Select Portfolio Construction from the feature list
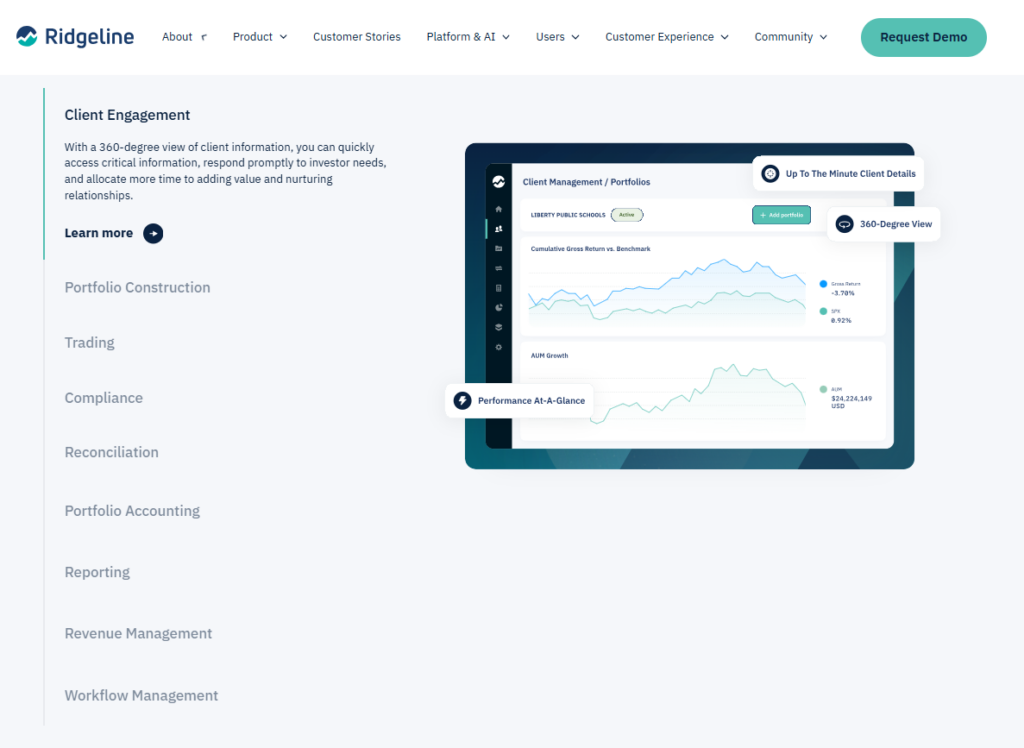The width and height of the screenshot is (1024, 748). [137, 287]
